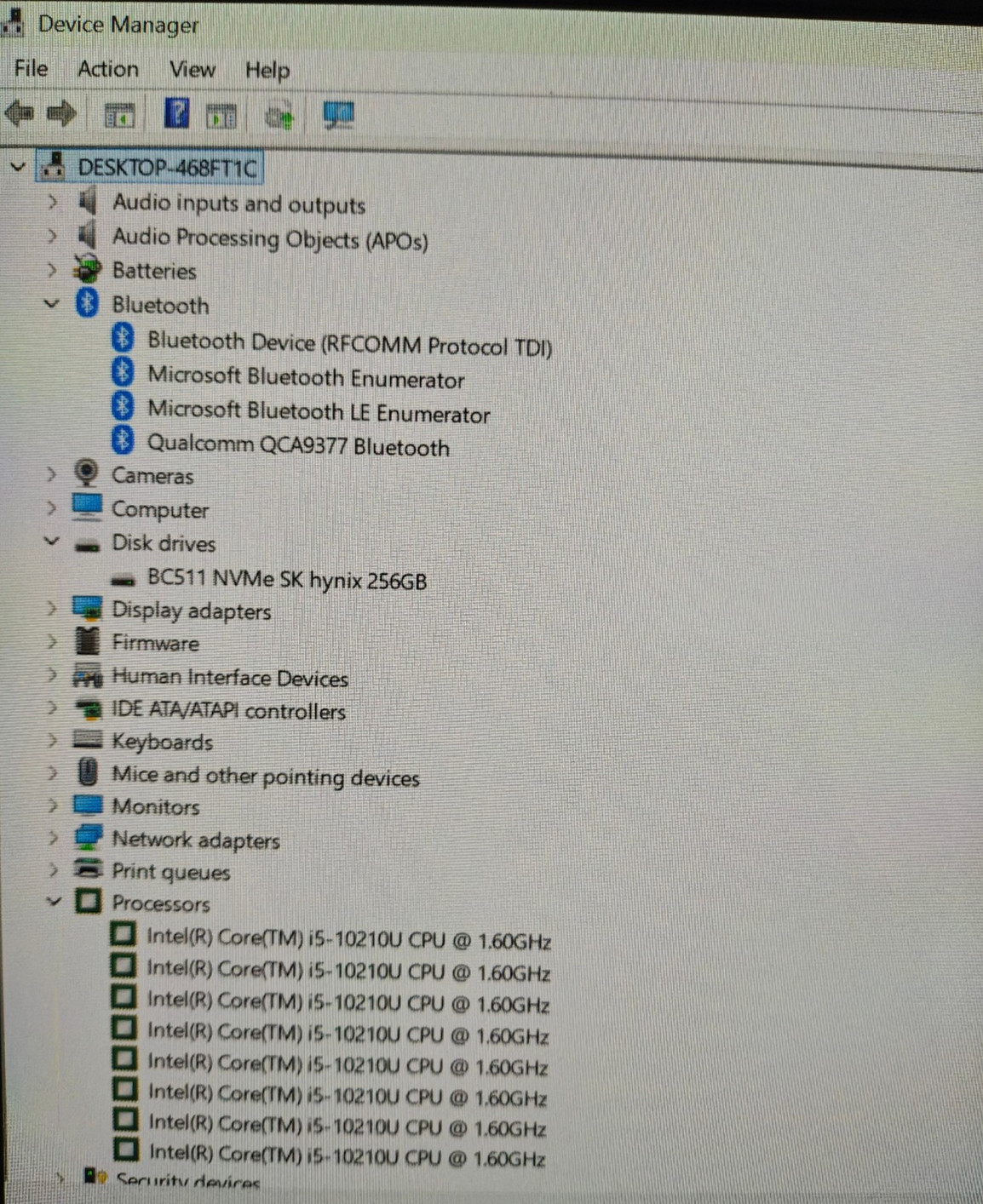Select the Print queues label
Screen dimensions: 983x1204
pos(171,872)
